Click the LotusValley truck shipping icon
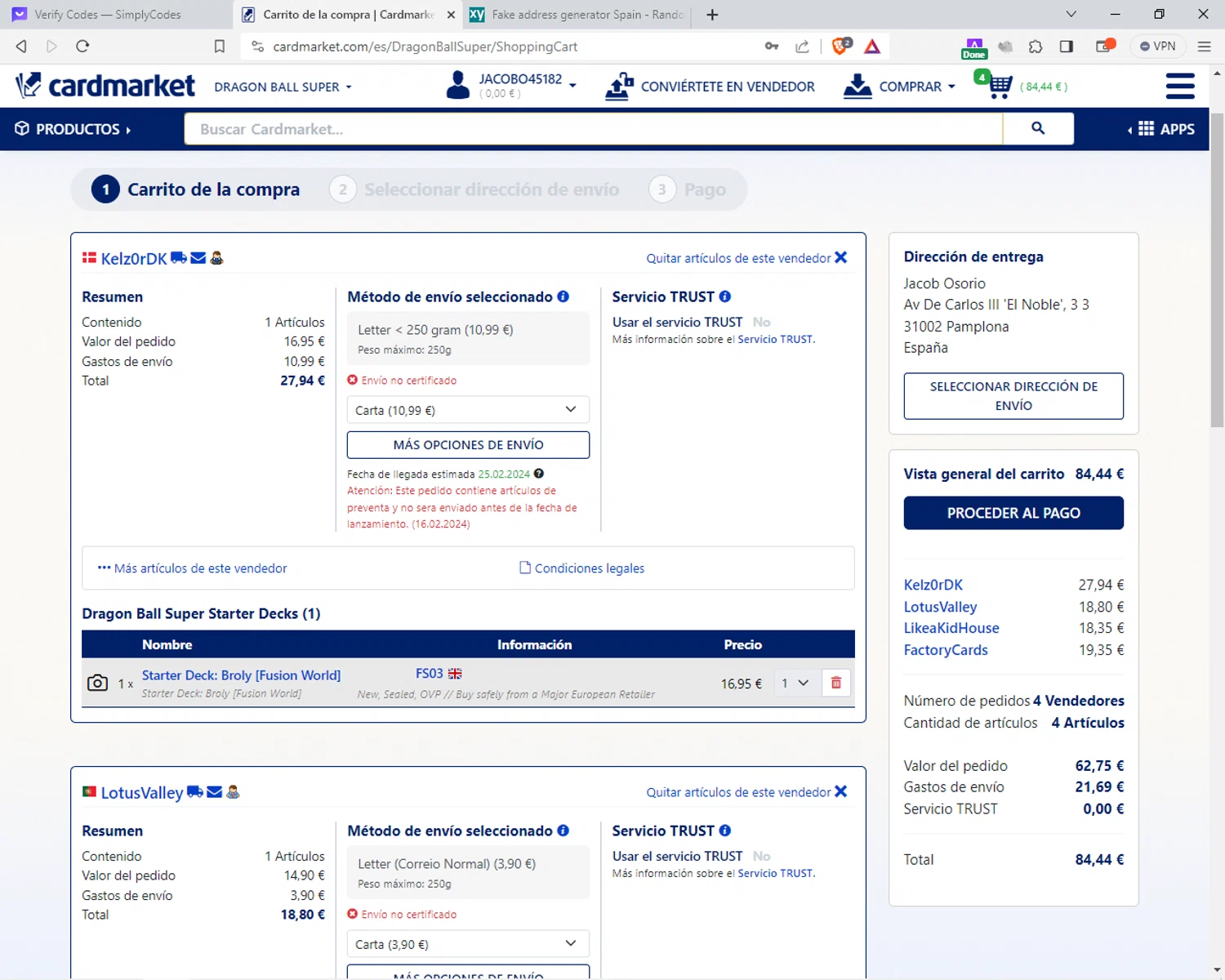This screenshot has width=1225, height=980. click(195, 791)
